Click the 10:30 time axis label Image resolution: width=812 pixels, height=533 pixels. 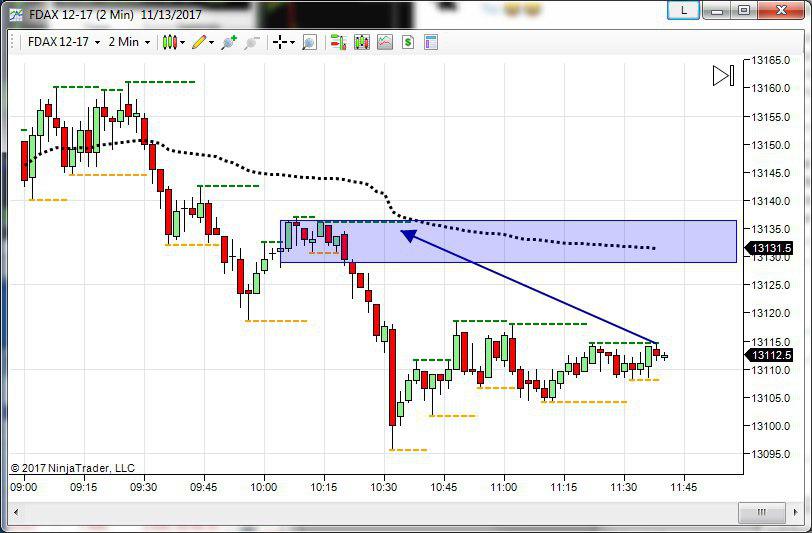[384, 487]
